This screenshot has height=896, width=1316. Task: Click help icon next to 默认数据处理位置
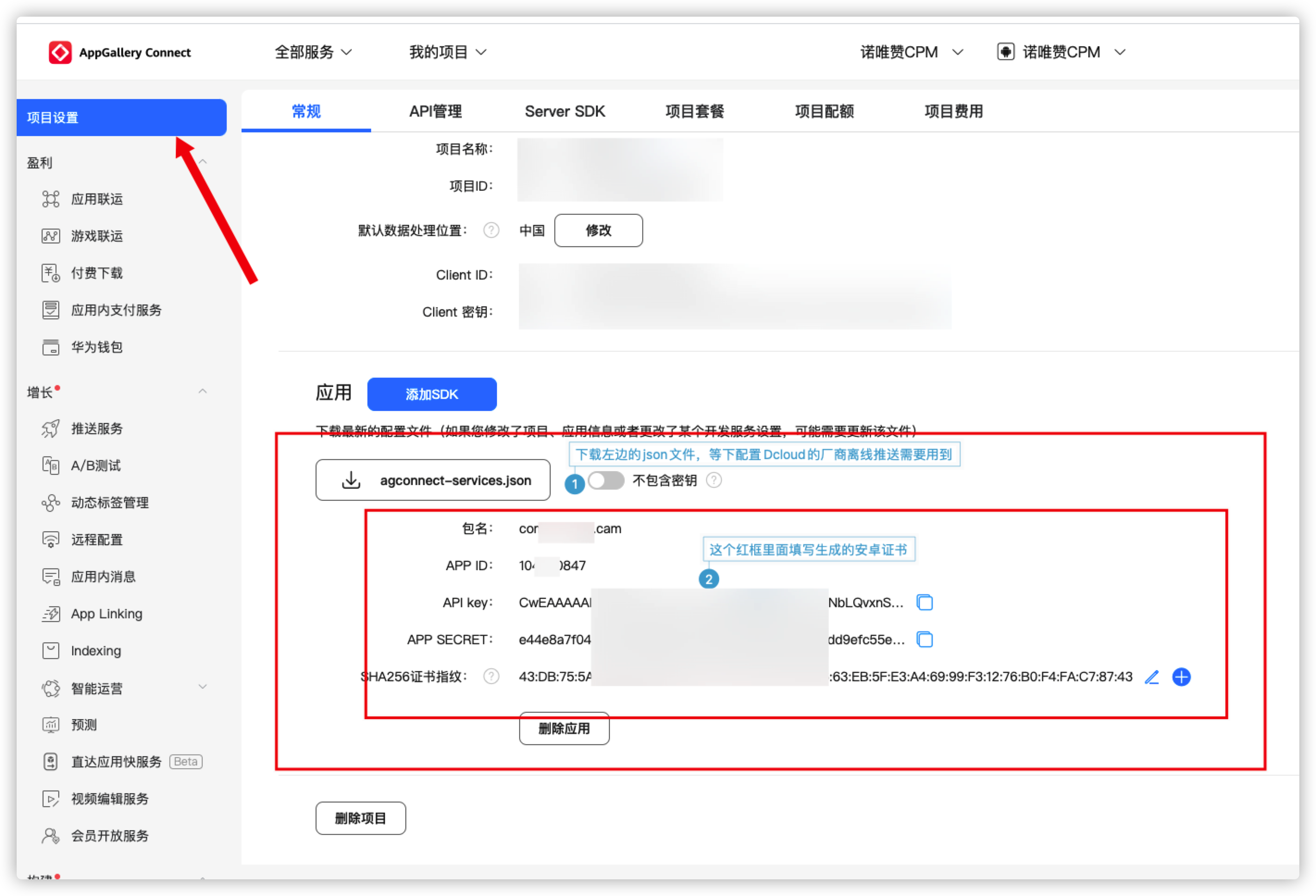[491, 230]
